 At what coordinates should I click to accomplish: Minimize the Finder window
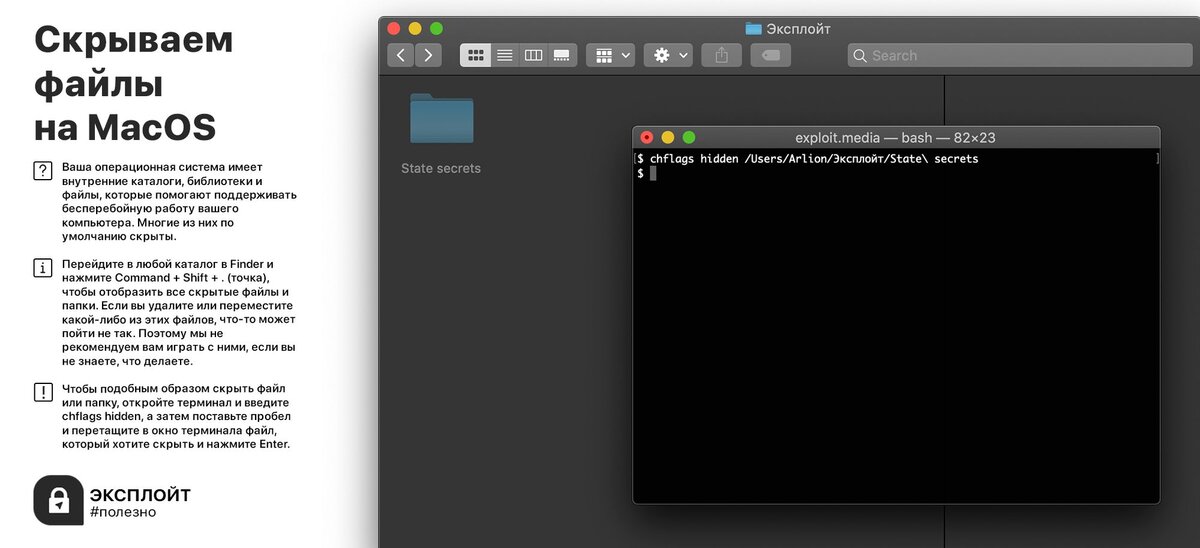point(415,28)
